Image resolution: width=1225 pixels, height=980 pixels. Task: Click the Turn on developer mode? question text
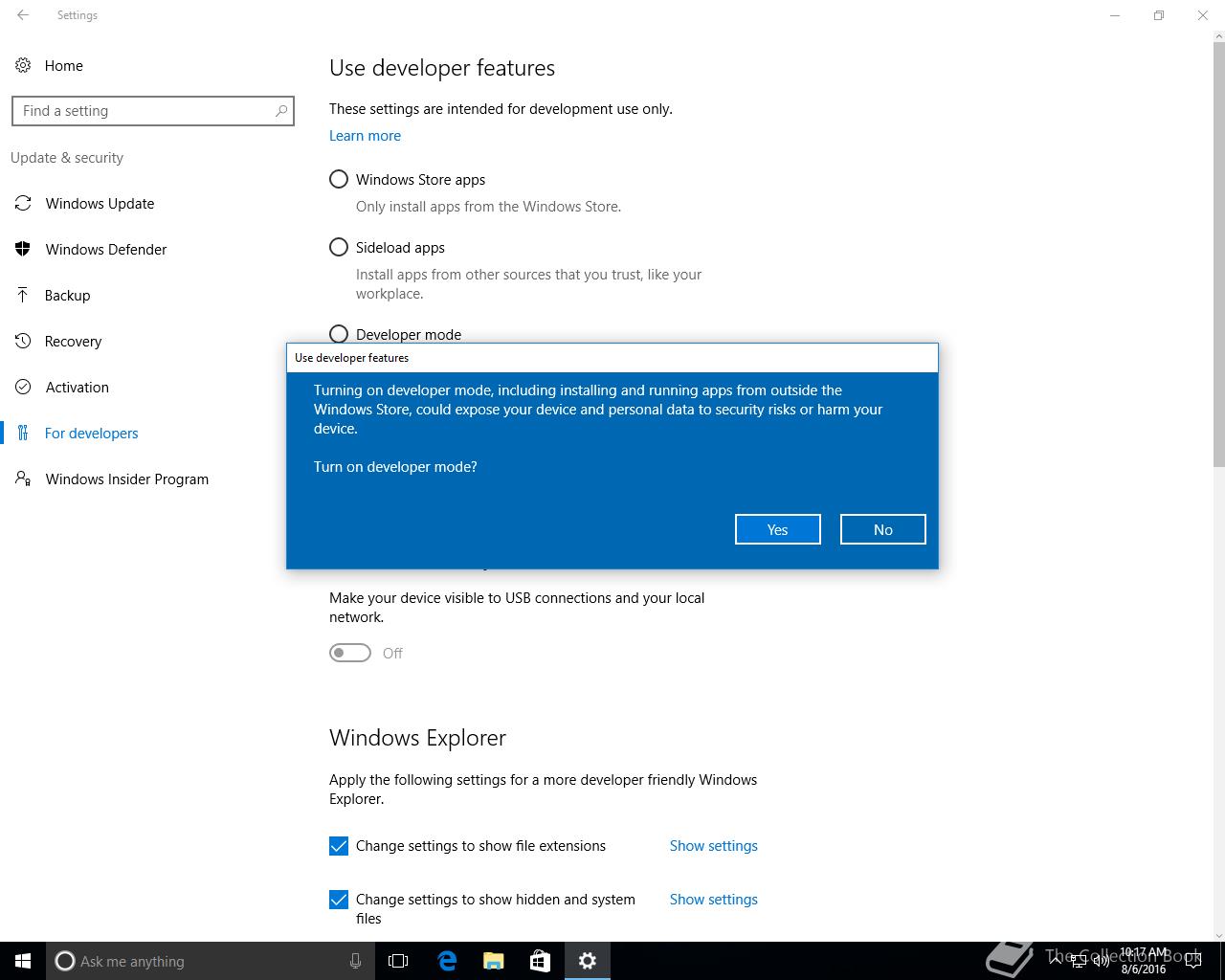[395, 467]
